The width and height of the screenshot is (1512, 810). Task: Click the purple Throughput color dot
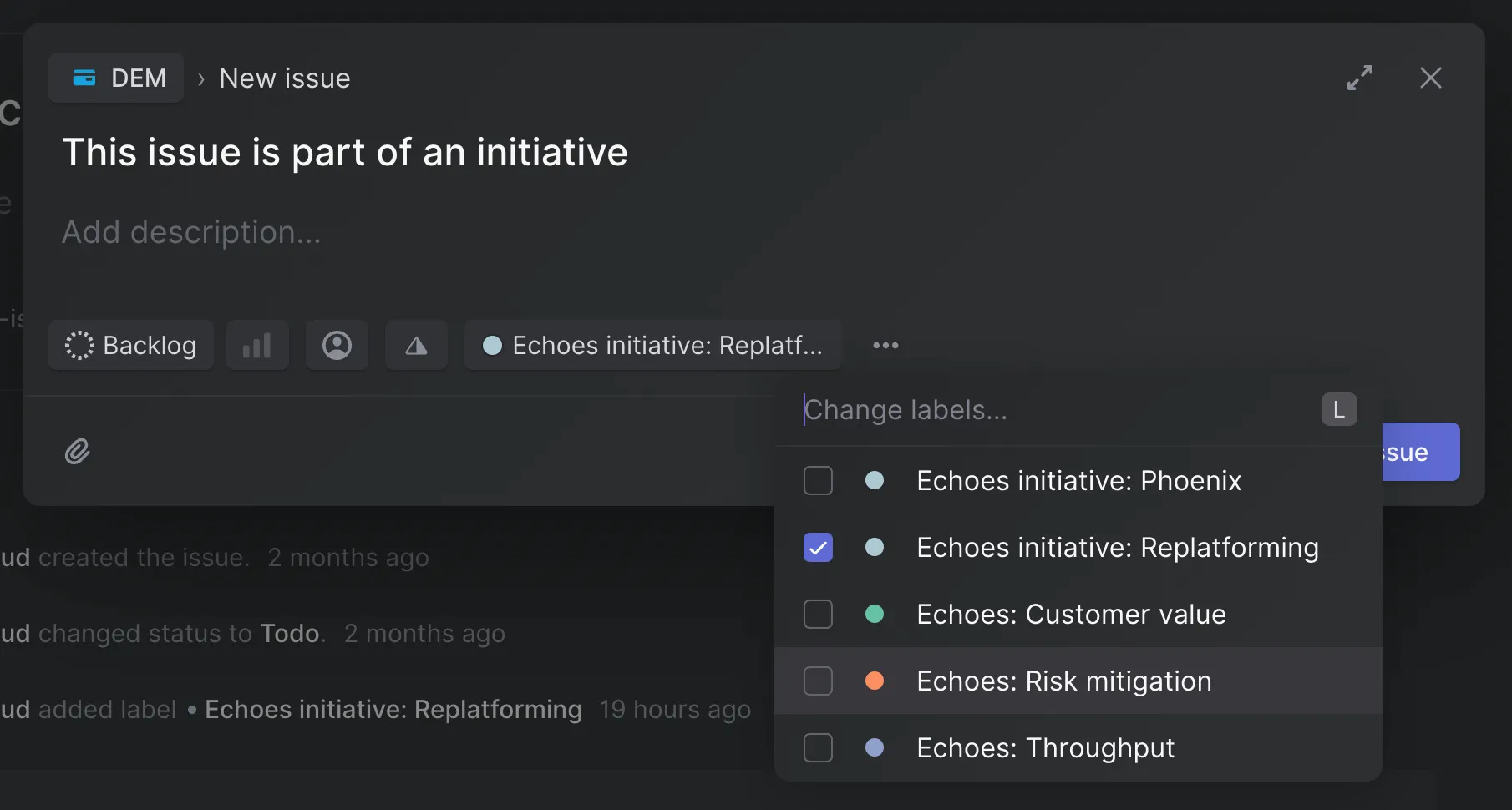tap(875, 747)
